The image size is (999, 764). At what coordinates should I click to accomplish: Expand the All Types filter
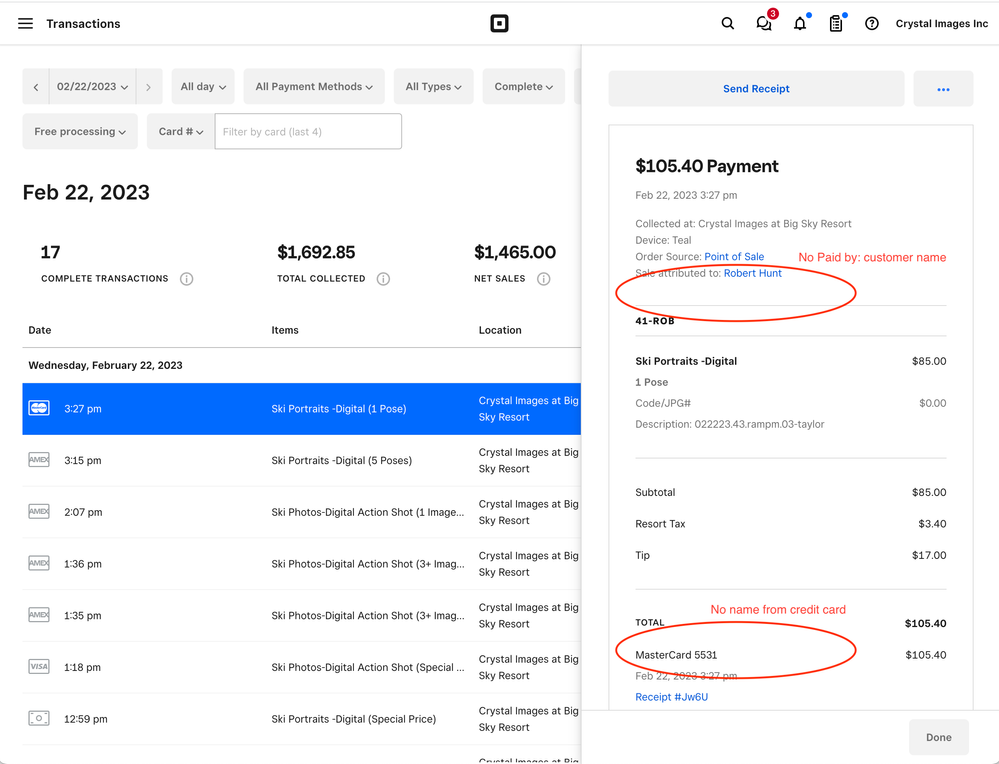433,87
